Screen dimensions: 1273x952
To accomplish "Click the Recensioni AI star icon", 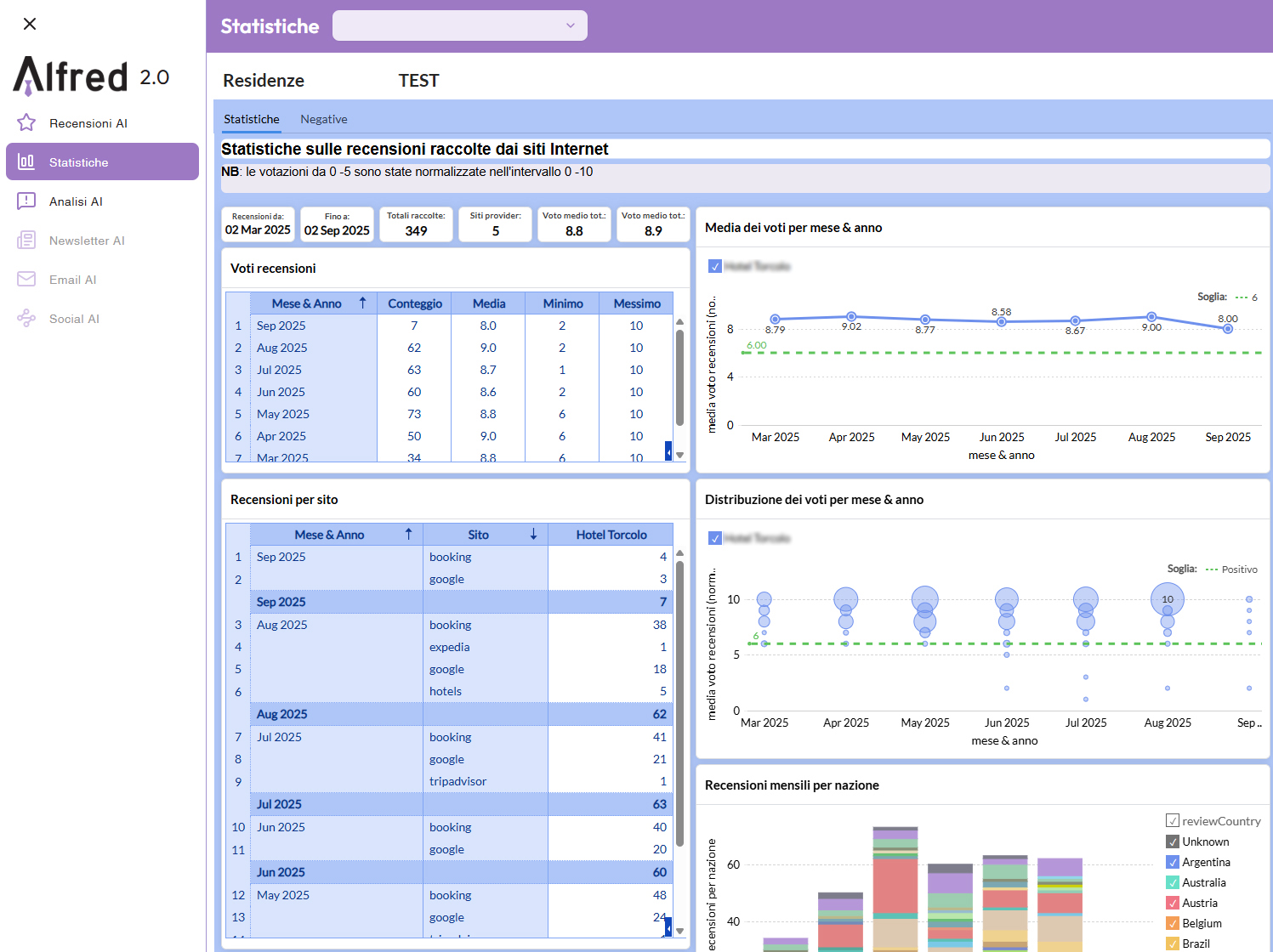I will [26, 123].
